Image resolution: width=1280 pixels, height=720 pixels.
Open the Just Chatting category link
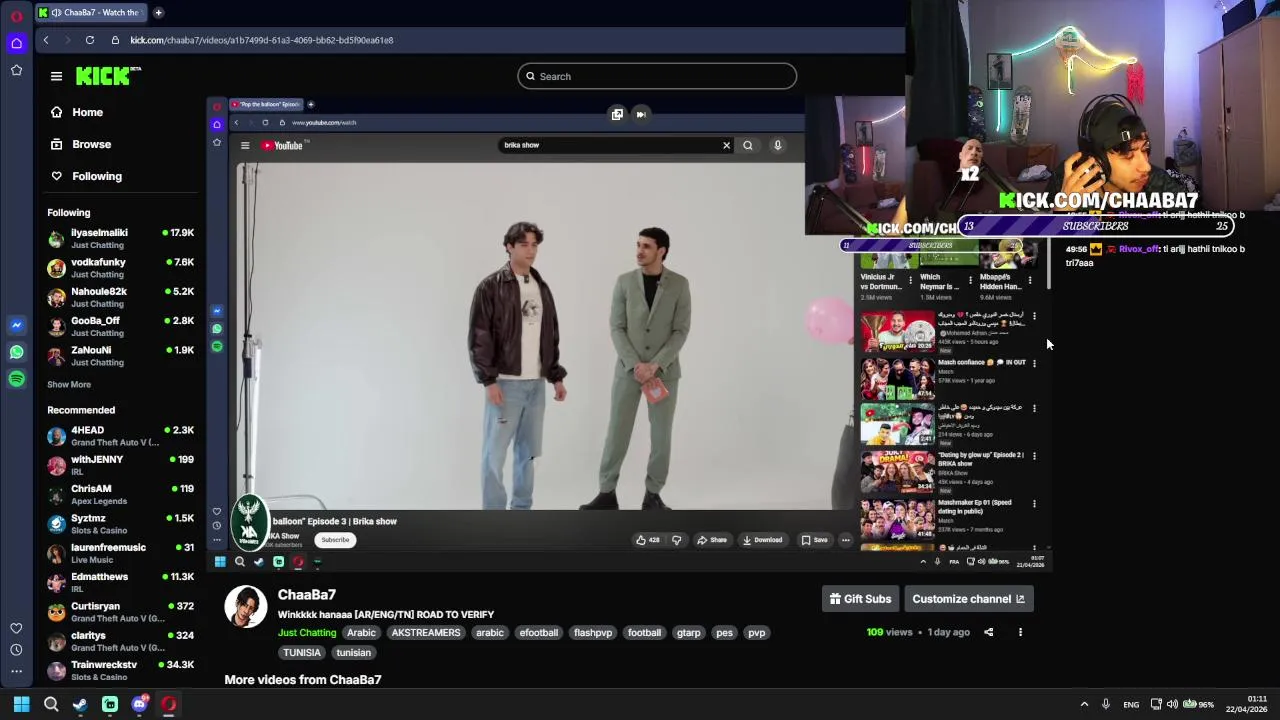pos(307,633)
